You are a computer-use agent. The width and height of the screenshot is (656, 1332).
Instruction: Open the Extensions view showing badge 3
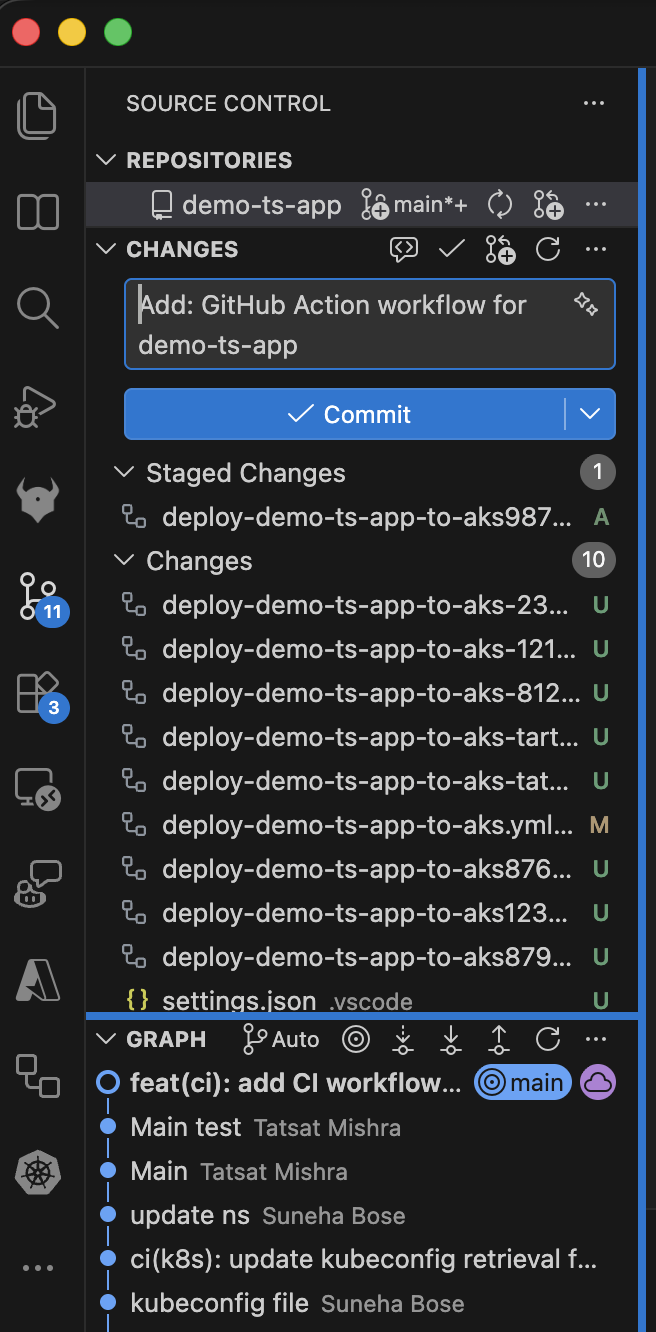[37, 692]
